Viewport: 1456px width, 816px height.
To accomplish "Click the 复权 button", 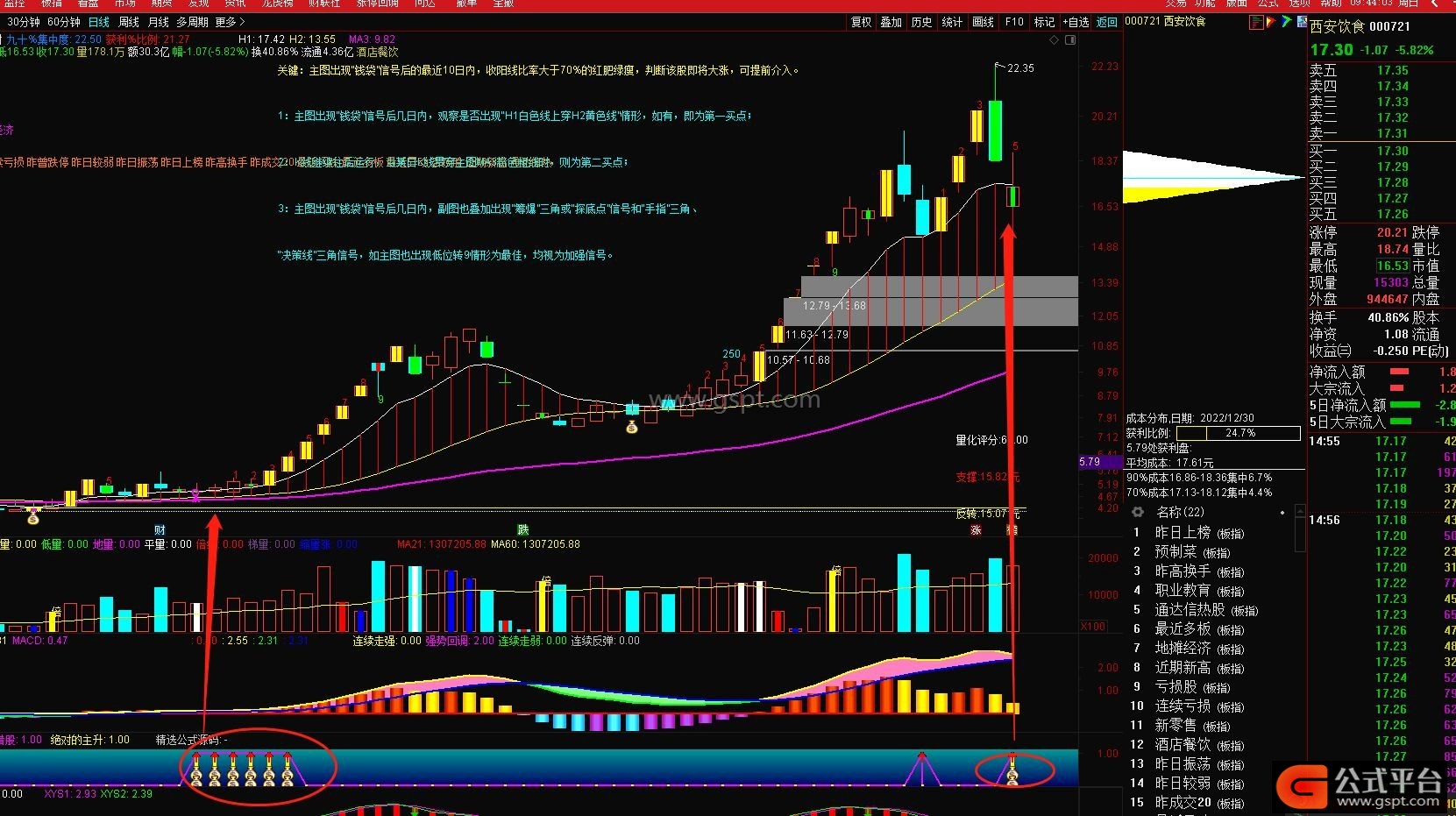I will pyautogui.click(x=862, y=22).
